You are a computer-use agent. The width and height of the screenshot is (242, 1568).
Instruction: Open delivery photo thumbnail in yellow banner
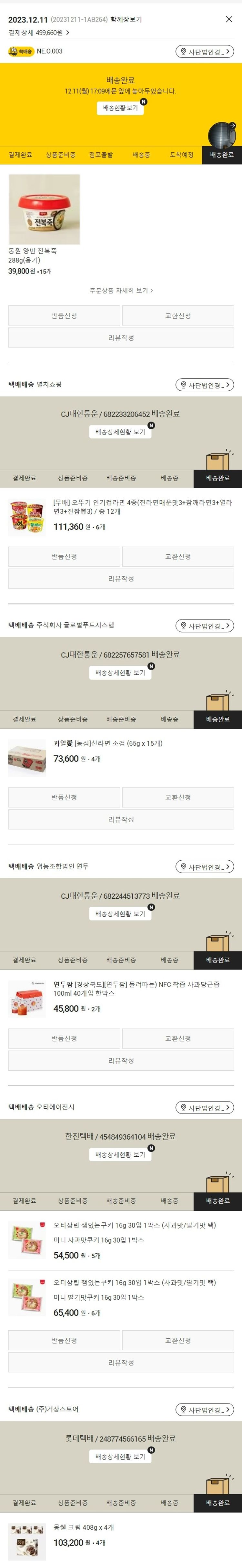[222, 134]
